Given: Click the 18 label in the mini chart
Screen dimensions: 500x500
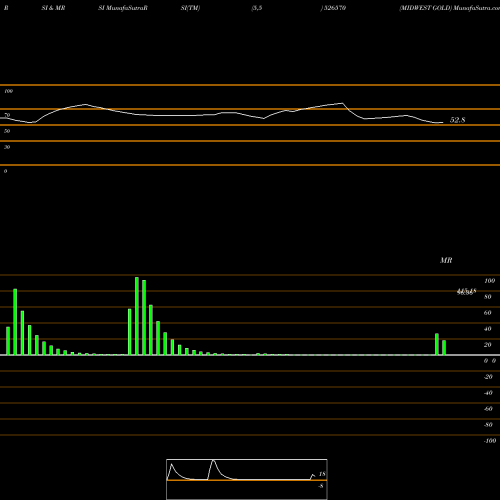Looking at the screenshot, I should click(x=322, y=474).
